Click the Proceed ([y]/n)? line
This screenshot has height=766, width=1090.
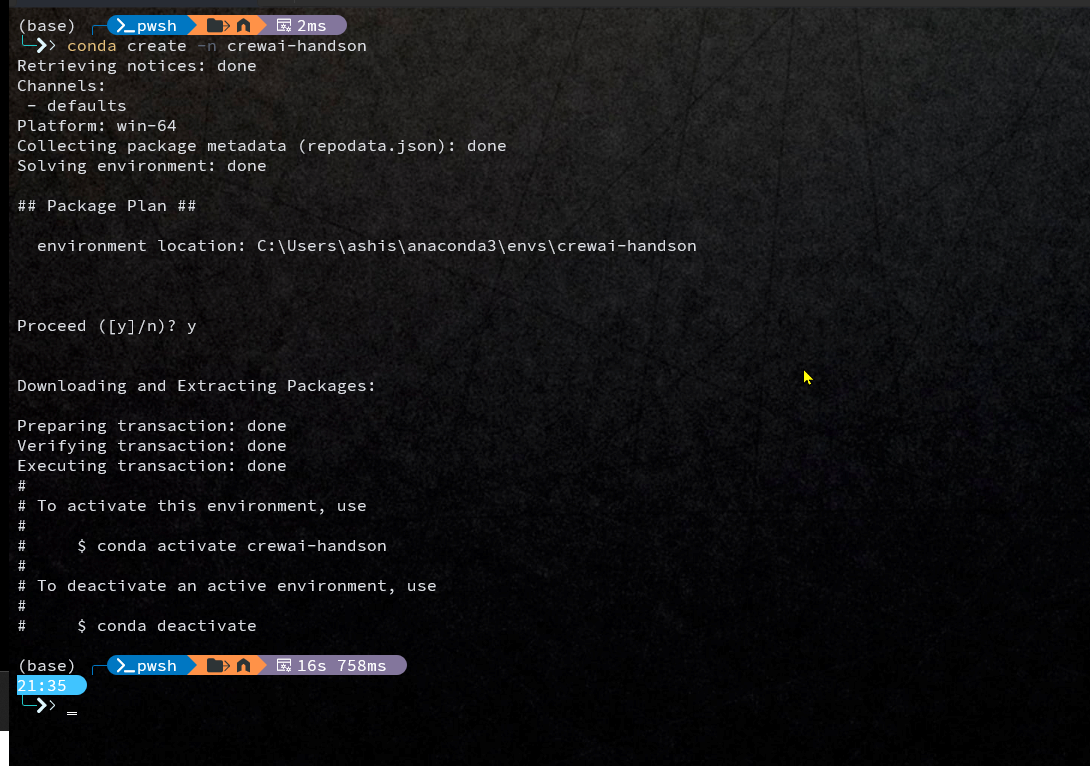pyautogui.click(x=106, y=326)
